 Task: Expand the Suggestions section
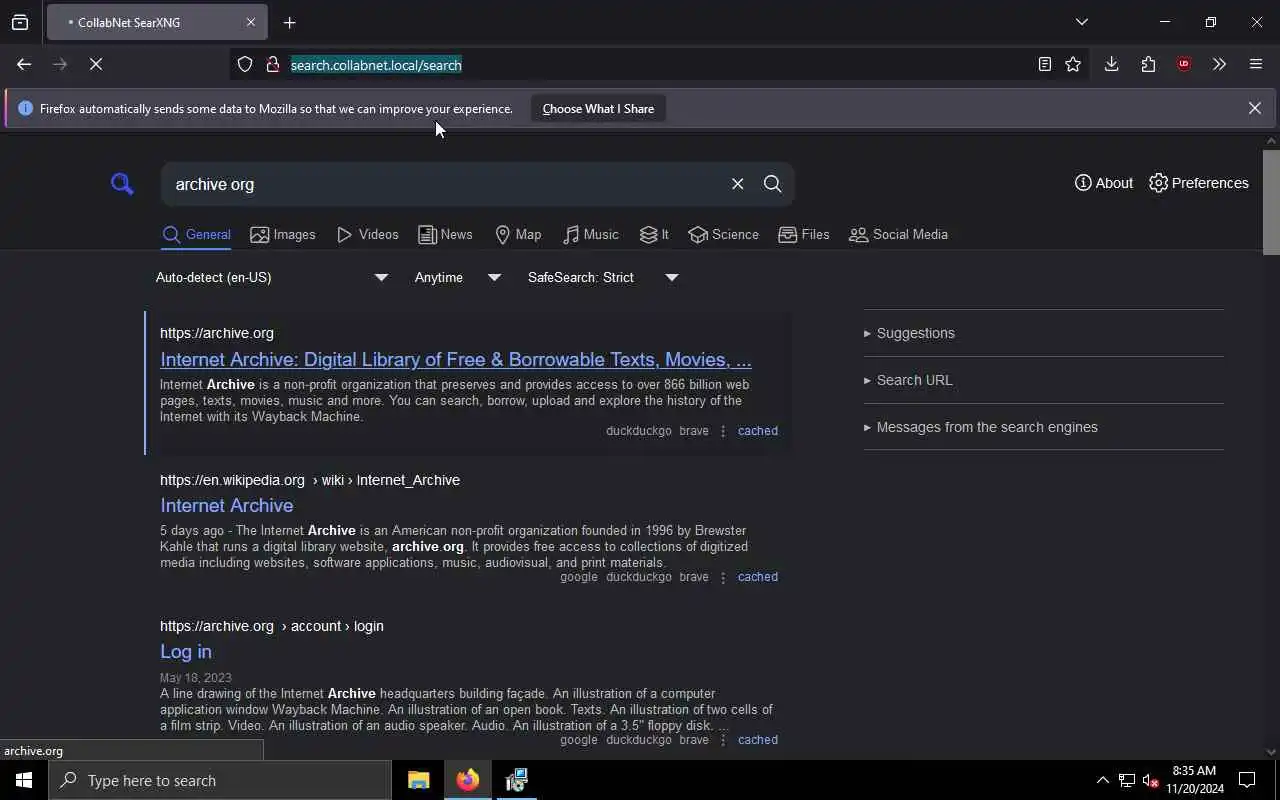[909, 333]
